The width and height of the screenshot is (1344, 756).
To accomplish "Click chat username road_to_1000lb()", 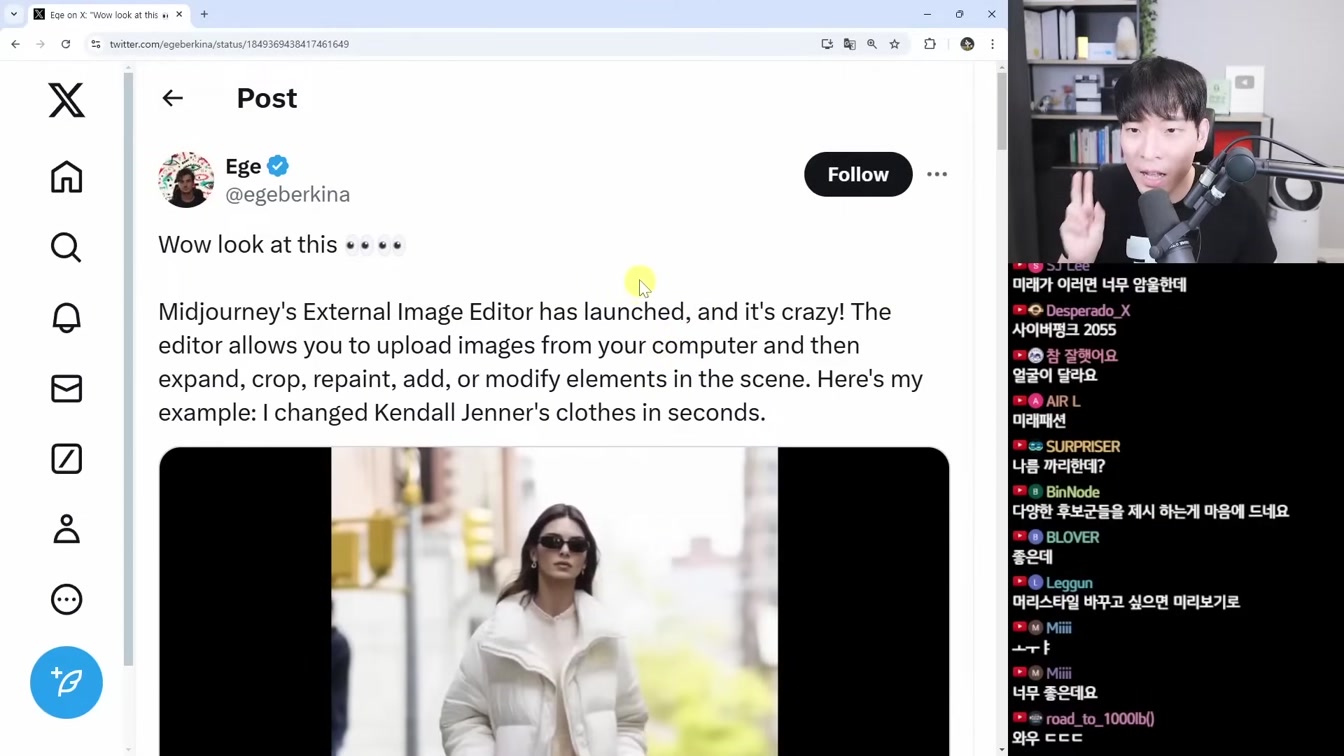I will point(1100,719).
